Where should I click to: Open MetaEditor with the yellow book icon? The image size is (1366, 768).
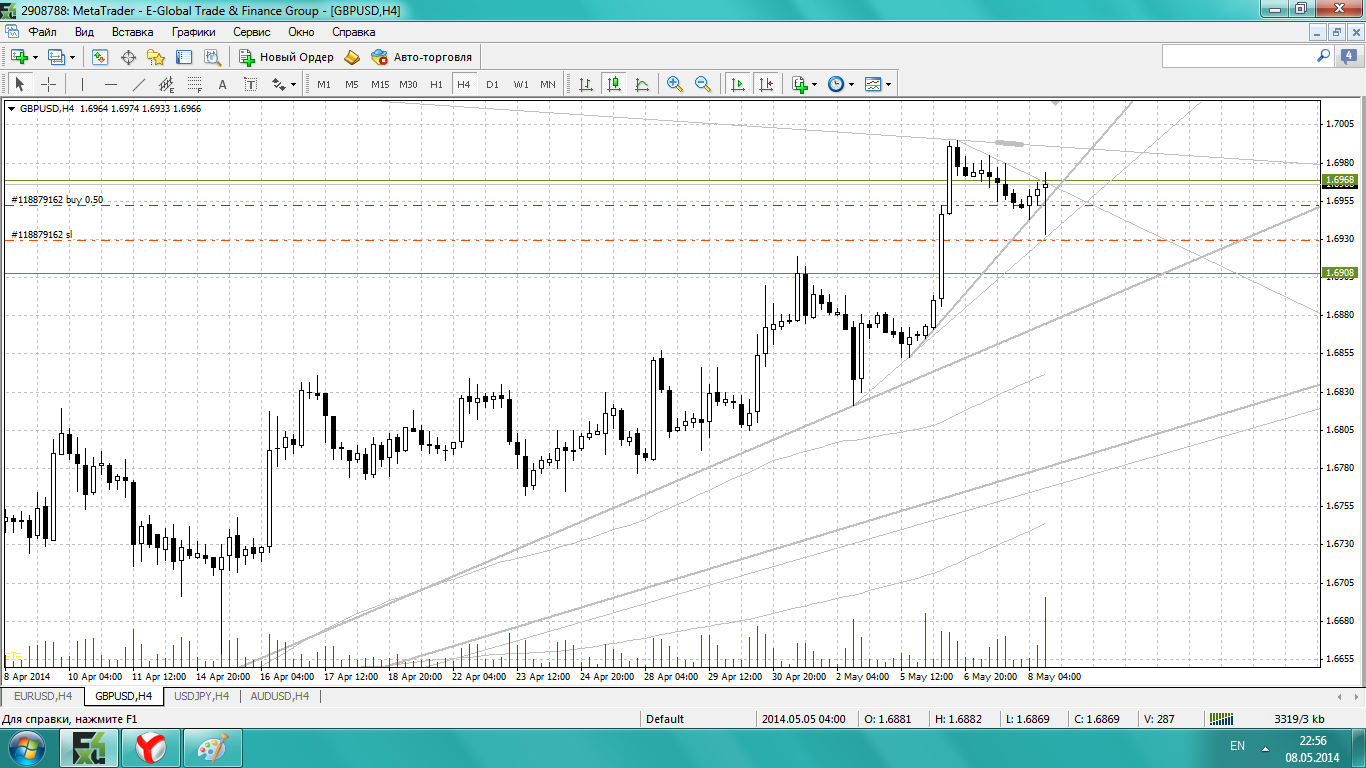tap(352, 57)
